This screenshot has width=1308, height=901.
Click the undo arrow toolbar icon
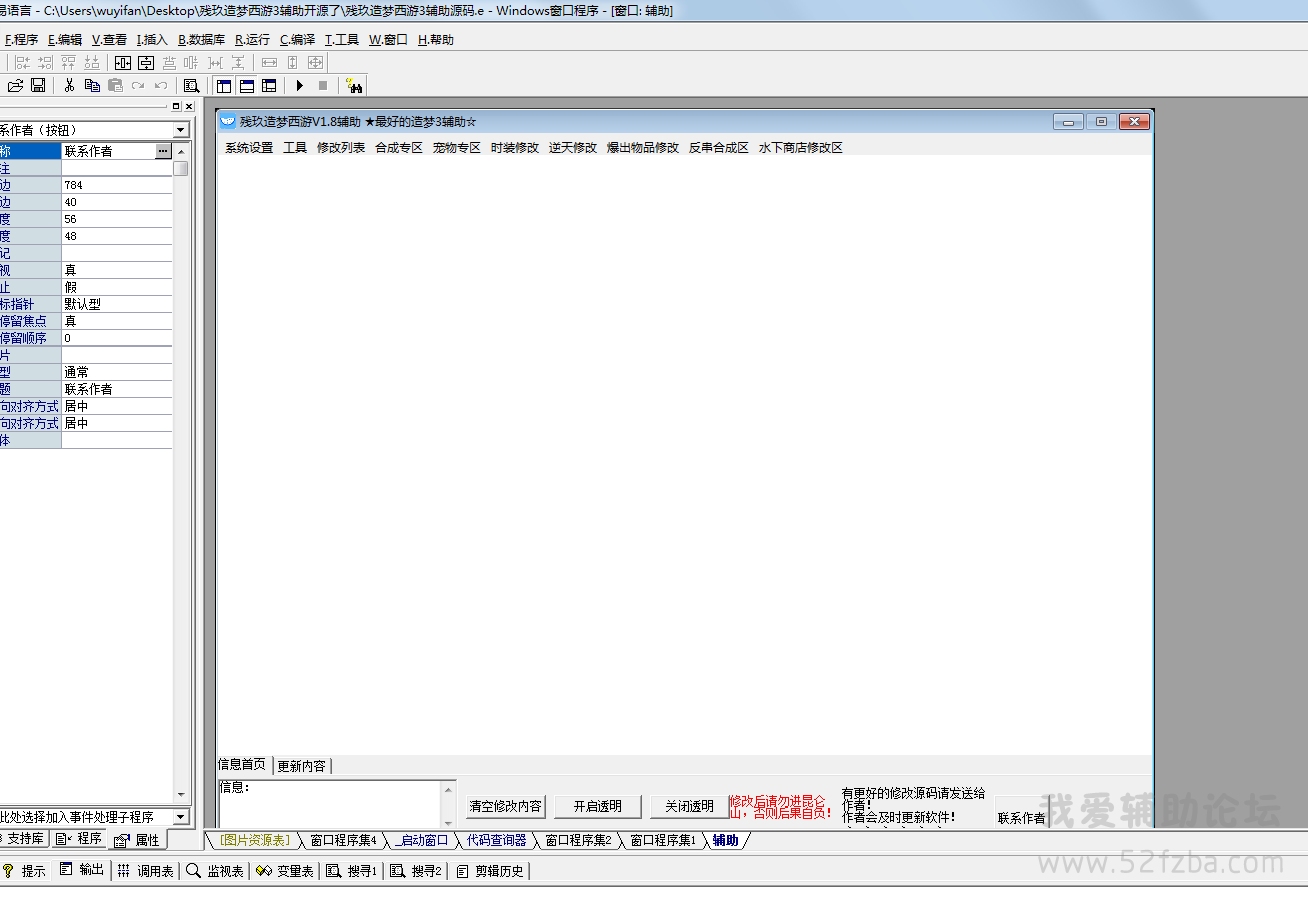click(x=161, y=86)
